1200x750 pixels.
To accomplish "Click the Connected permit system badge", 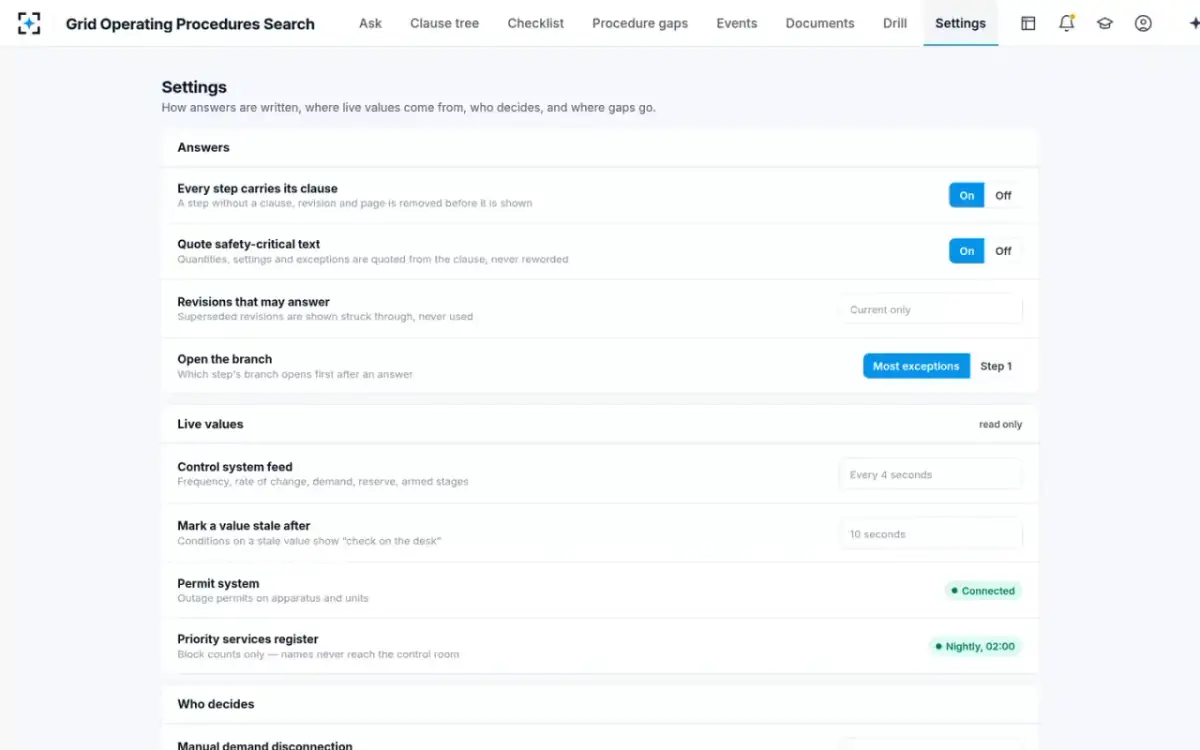I will 983,591.
